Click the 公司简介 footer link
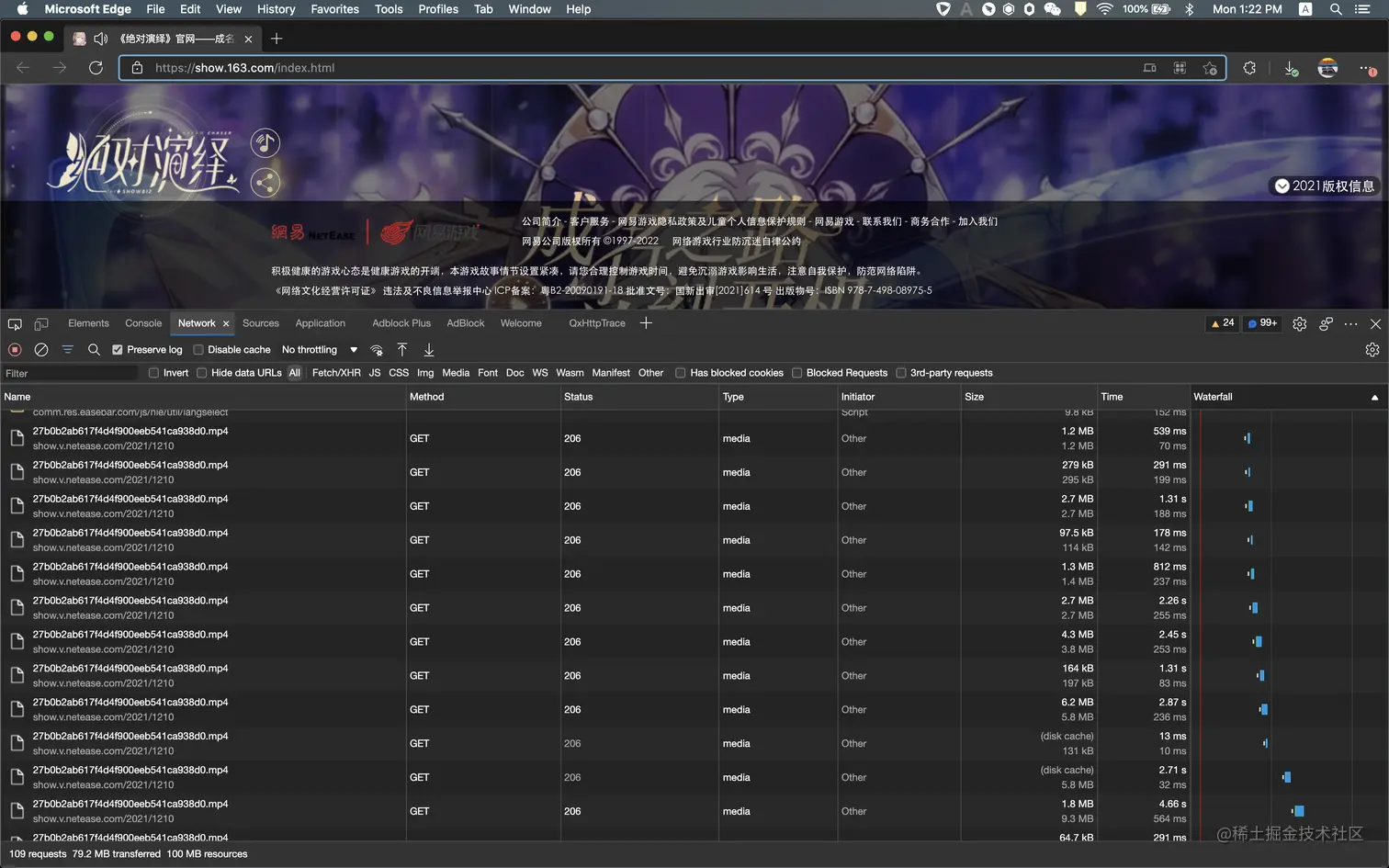This screenshot has width=1389, height=868. coord(541,221)
